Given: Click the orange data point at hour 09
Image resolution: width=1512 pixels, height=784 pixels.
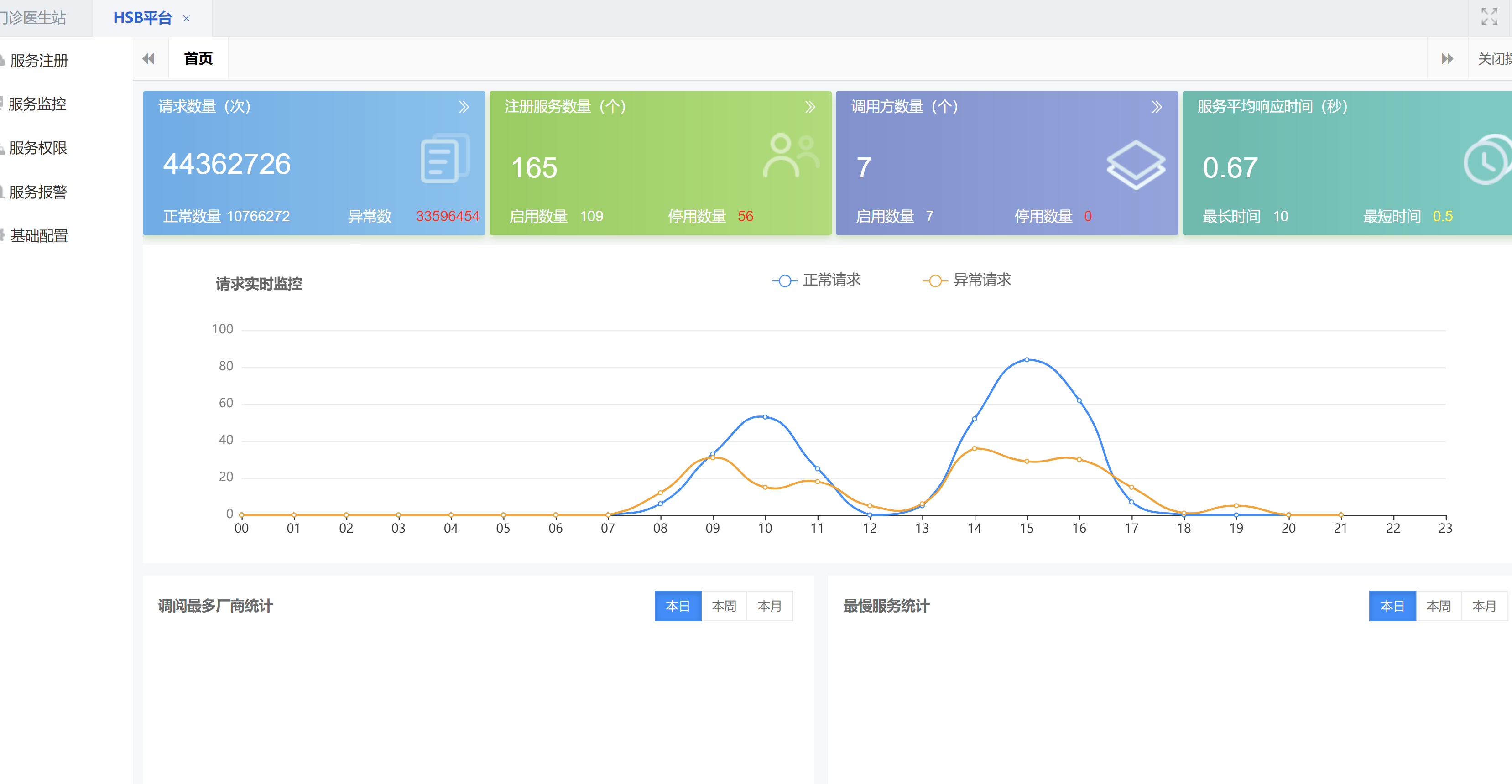Looking at the screenshot, I should [713, 458].
